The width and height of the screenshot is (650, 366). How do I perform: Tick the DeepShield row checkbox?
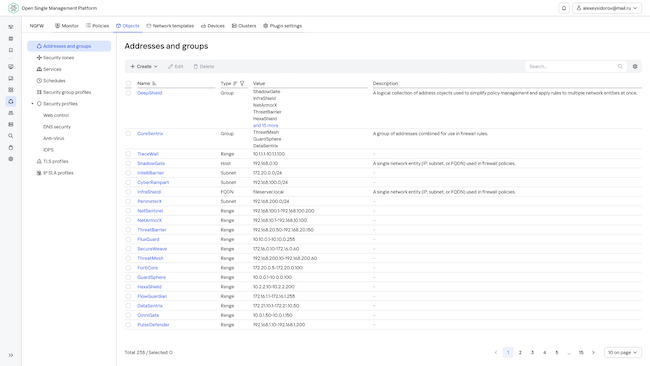(129, 93)
